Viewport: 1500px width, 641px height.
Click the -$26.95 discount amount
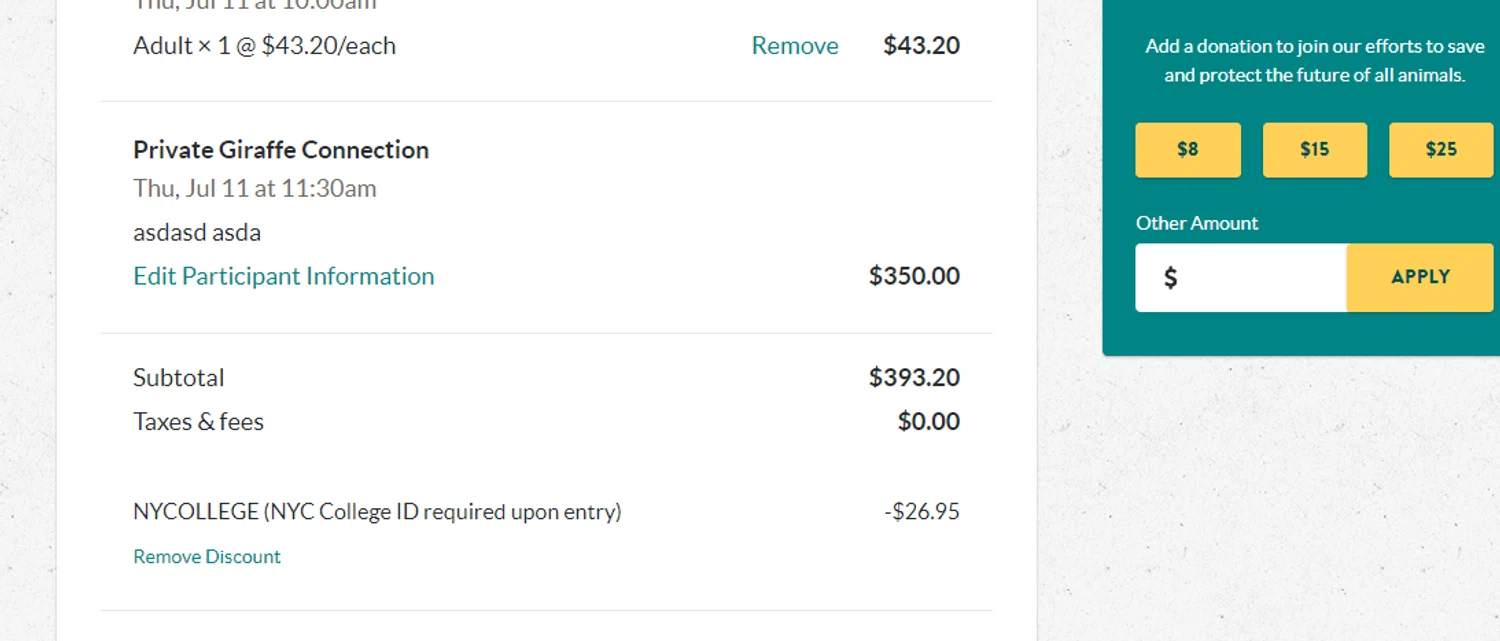(x=921, y=512)
